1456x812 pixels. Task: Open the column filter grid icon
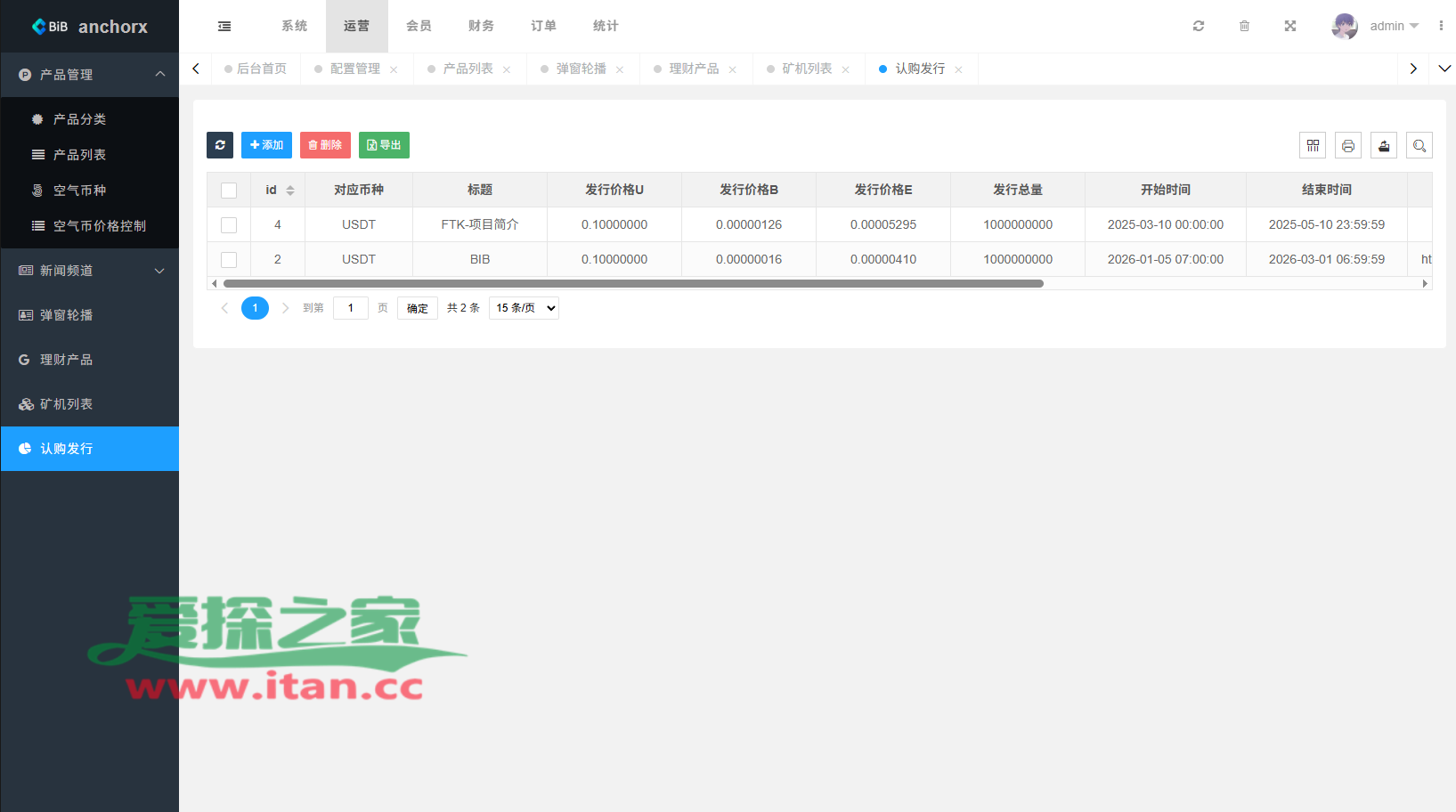(1313, 145)
